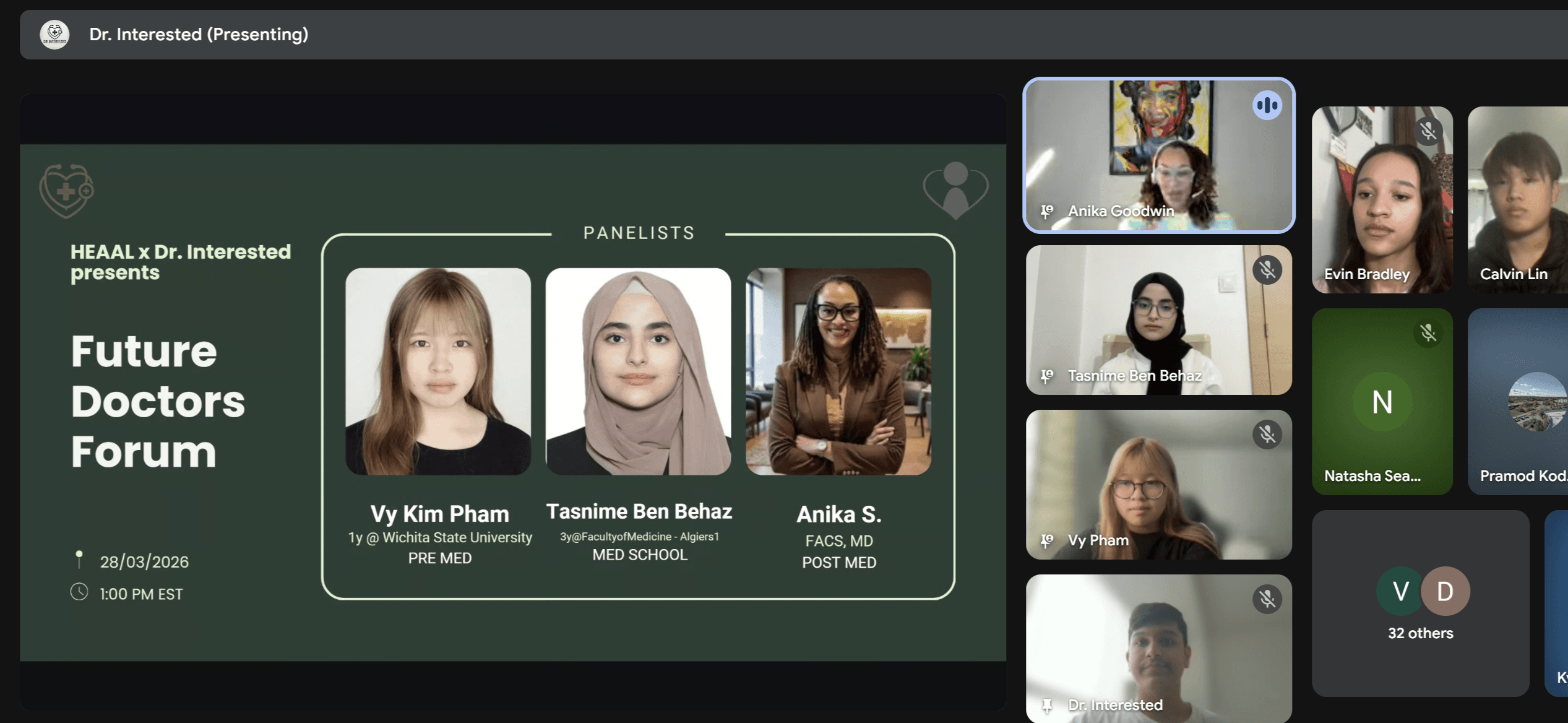Click the 32 others label
Screen dimensions: 1568x723
pyautogui.click(x=1421, y=633)
